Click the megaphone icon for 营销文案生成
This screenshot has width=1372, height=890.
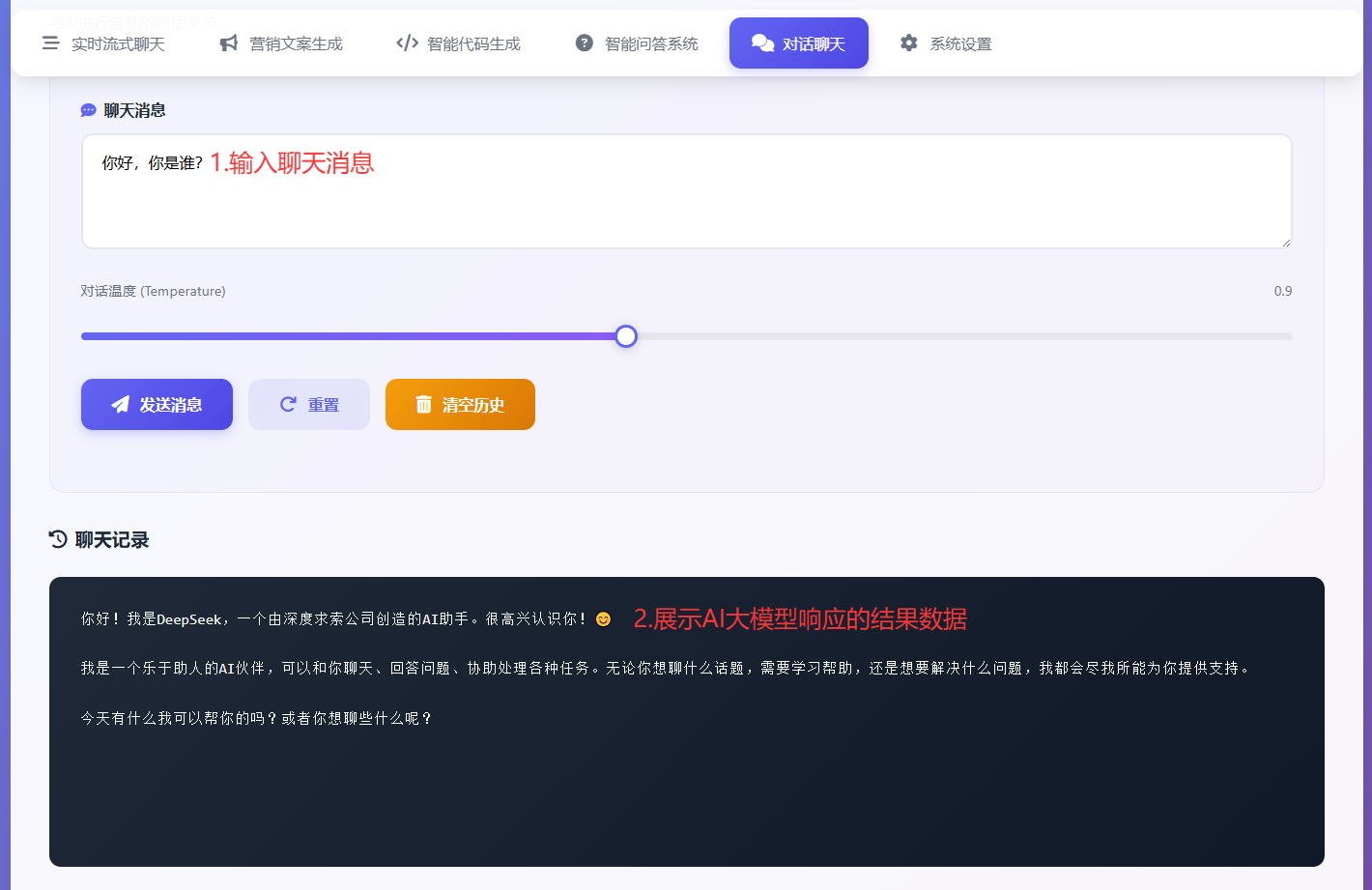229,43
